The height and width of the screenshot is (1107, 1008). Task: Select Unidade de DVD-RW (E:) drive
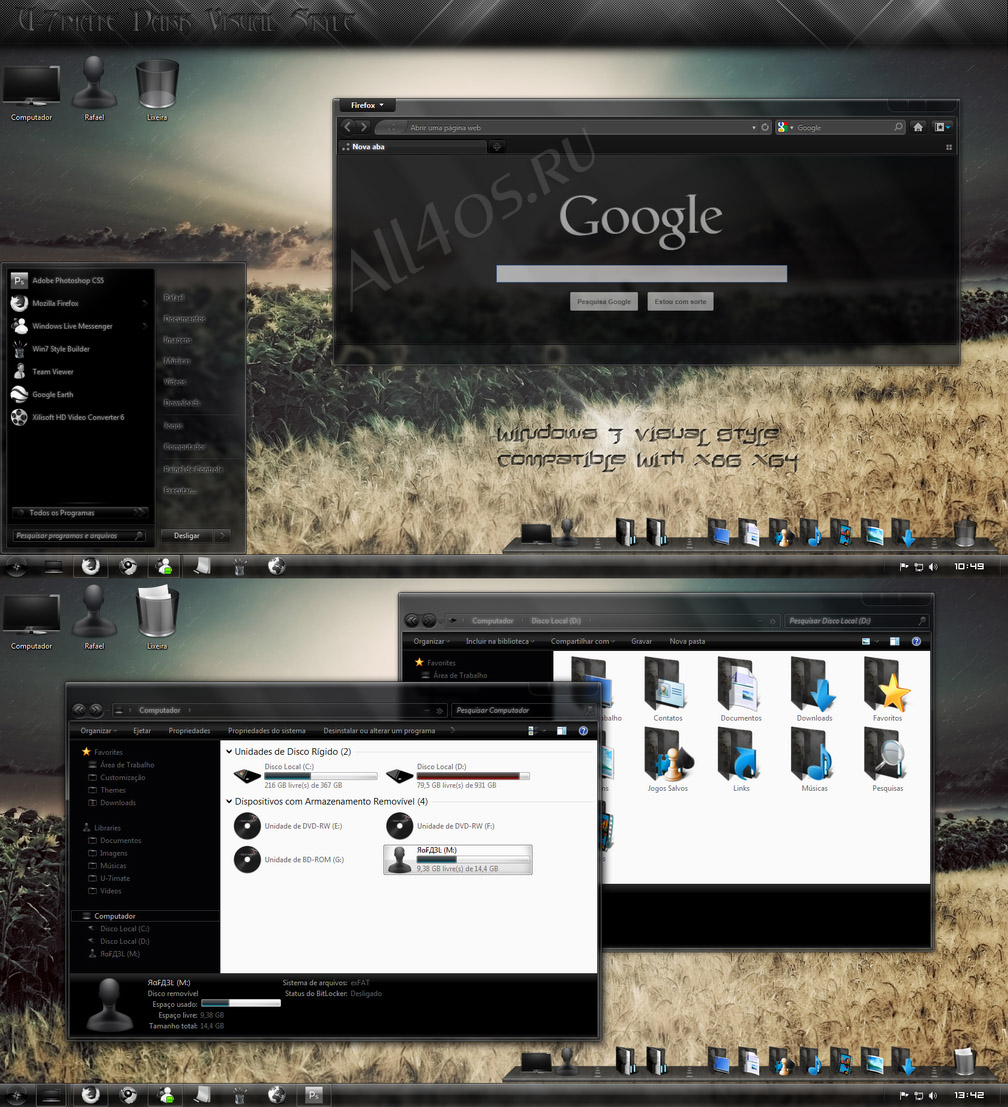pos(288,826)
